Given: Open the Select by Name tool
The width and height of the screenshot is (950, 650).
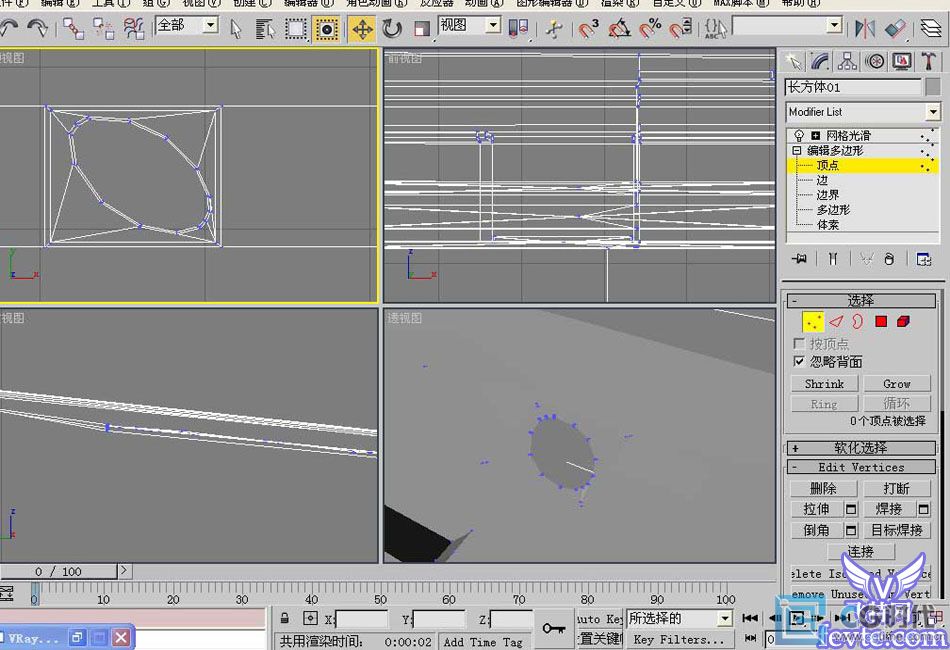Looking at the screenshot, I should [x=265, y=28].
